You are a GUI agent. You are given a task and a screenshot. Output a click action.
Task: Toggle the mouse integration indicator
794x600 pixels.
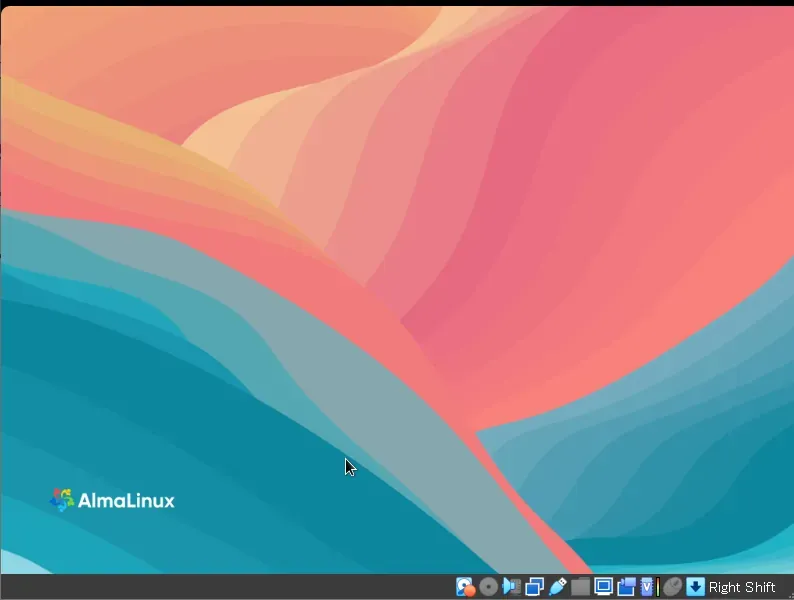coord(673,587)
